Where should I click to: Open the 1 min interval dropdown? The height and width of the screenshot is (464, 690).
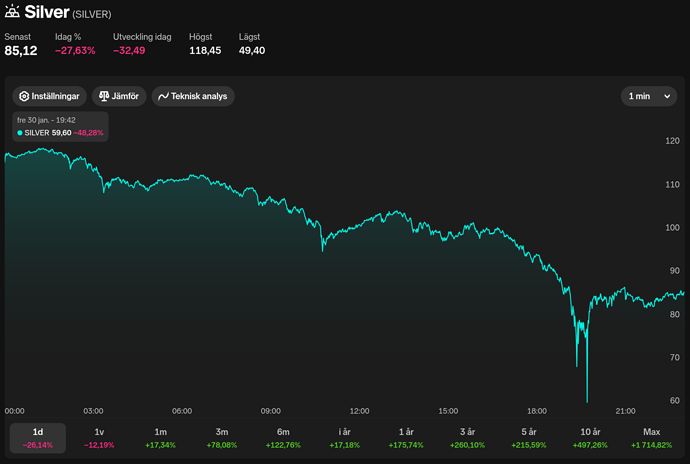click(x=649, y=96)
